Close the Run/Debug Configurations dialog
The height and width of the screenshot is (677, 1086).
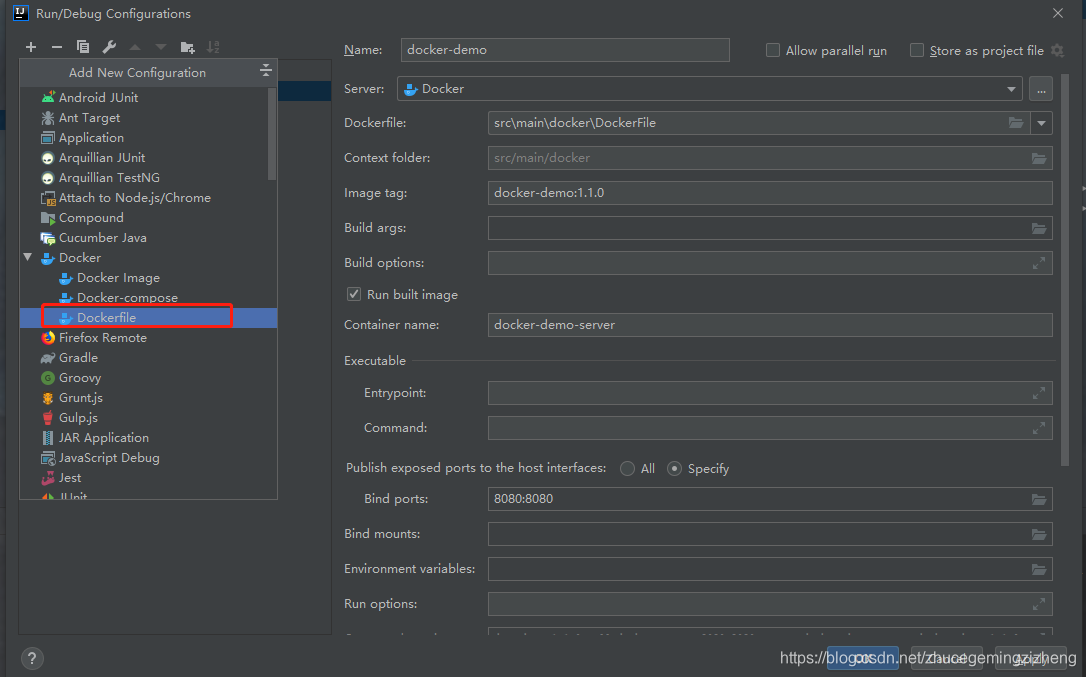click(x=1058, y=13)
